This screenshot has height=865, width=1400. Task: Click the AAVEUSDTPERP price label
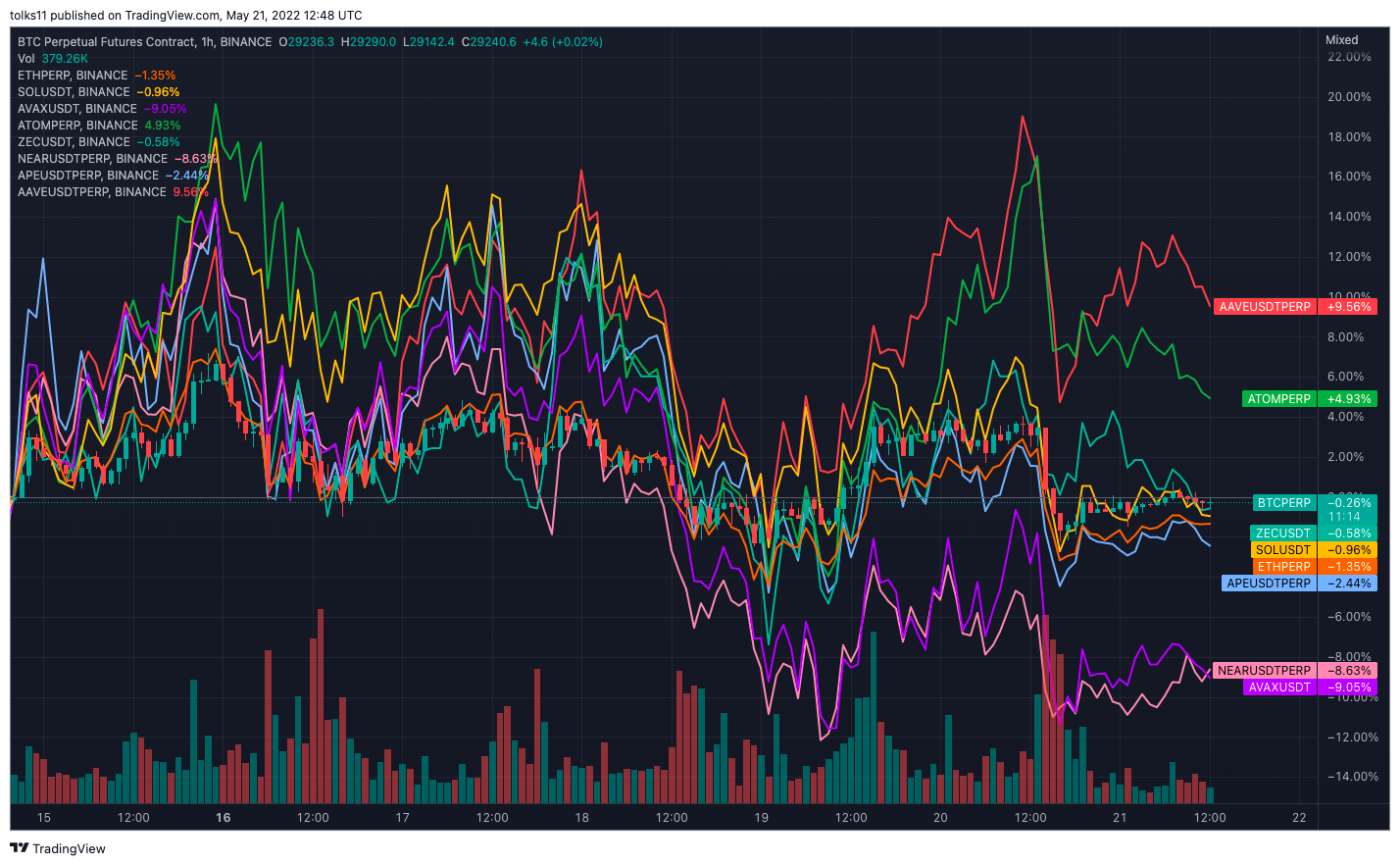point(1265,307)
